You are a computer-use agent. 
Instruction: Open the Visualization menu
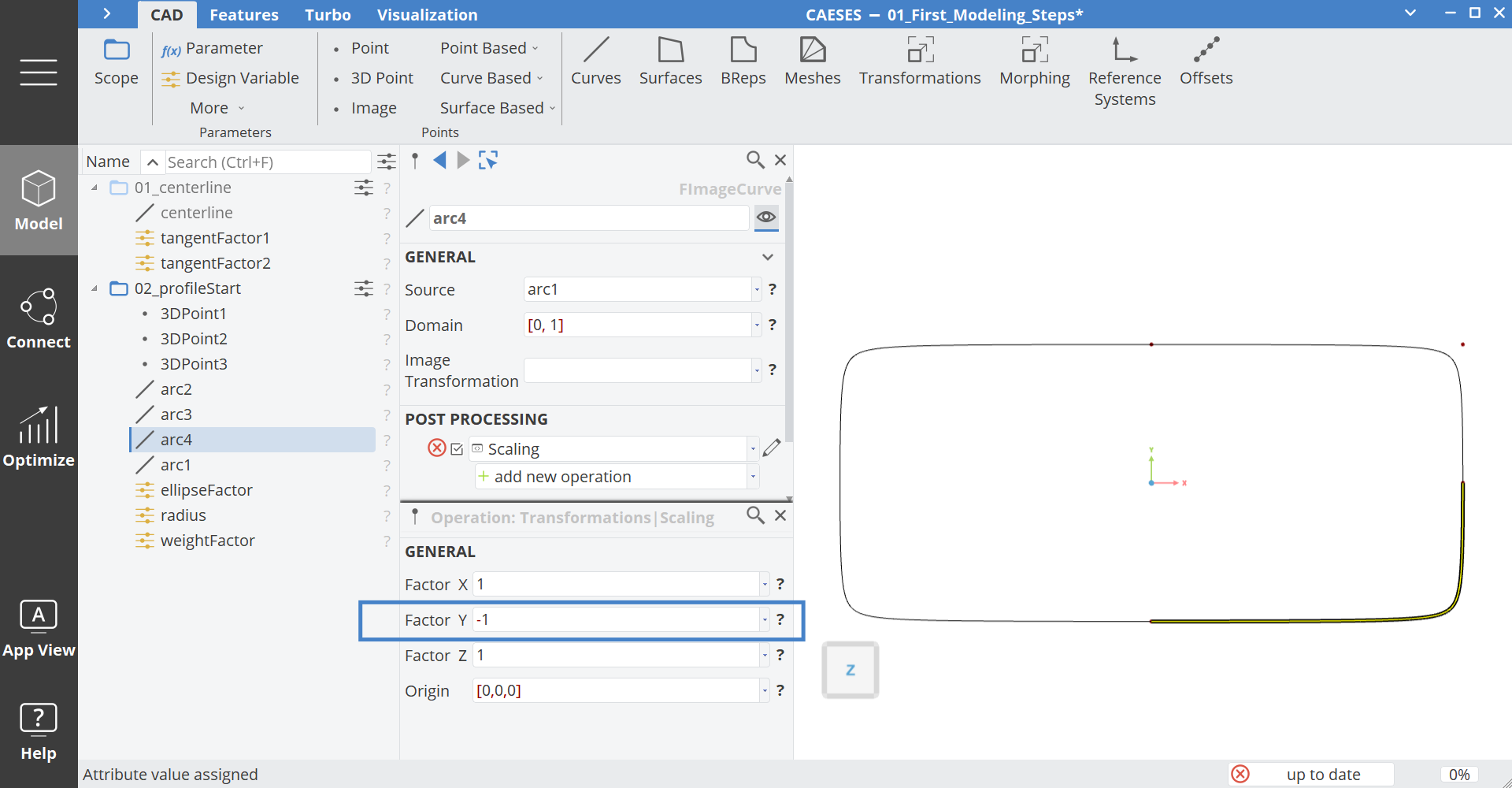(428, 14)
